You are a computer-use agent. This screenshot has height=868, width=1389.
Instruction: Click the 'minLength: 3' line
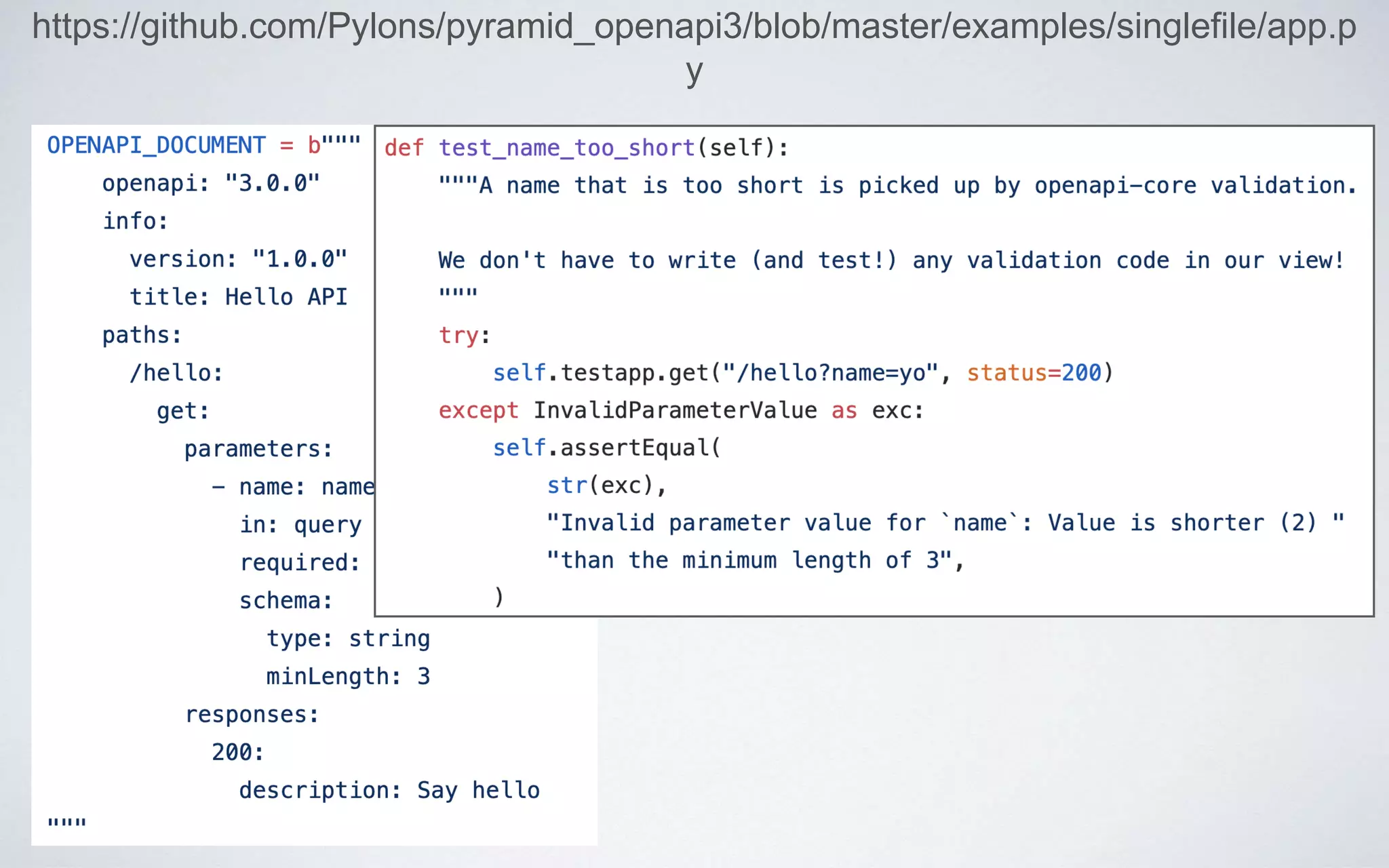point(348,677)
